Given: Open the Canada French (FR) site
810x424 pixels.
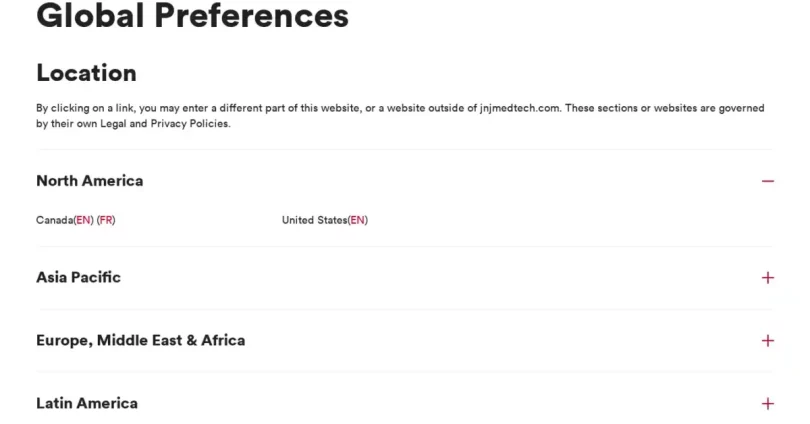Looking at the screenshot, I should coord(106,220).
